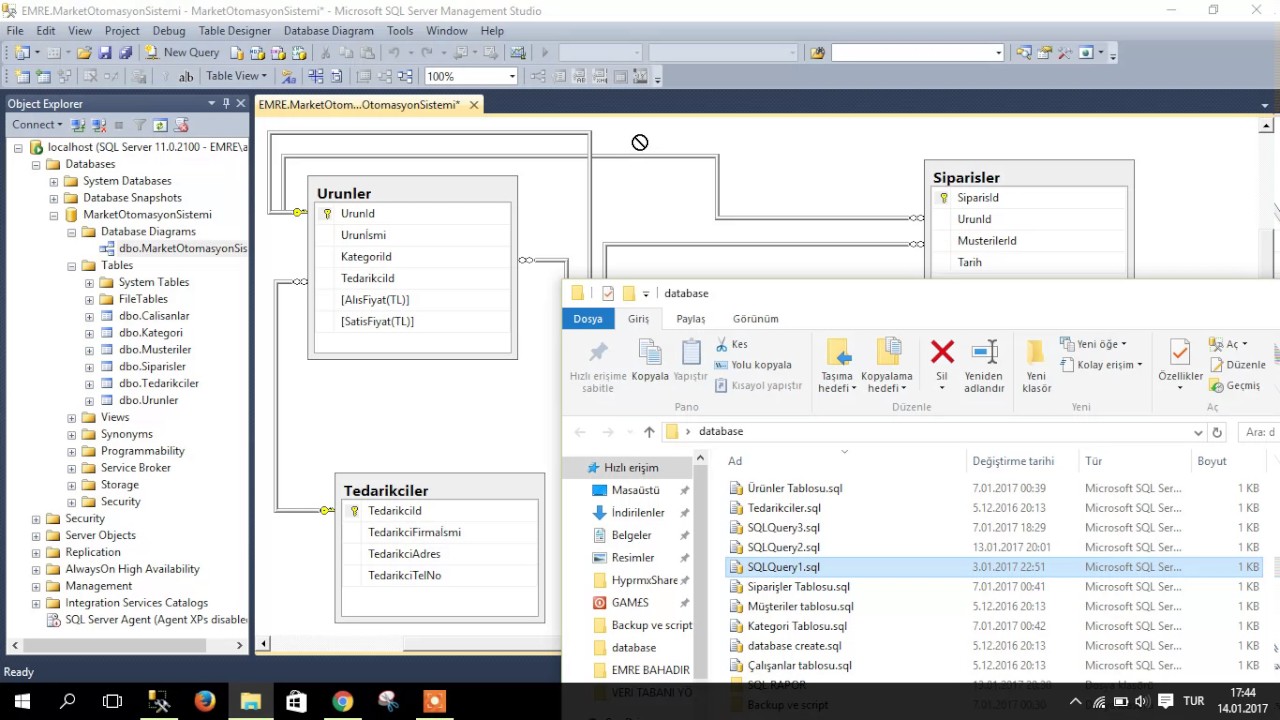Open the Database Diagram menu
The width and height of the screenshot is (1280, 720).
point(328,31)
